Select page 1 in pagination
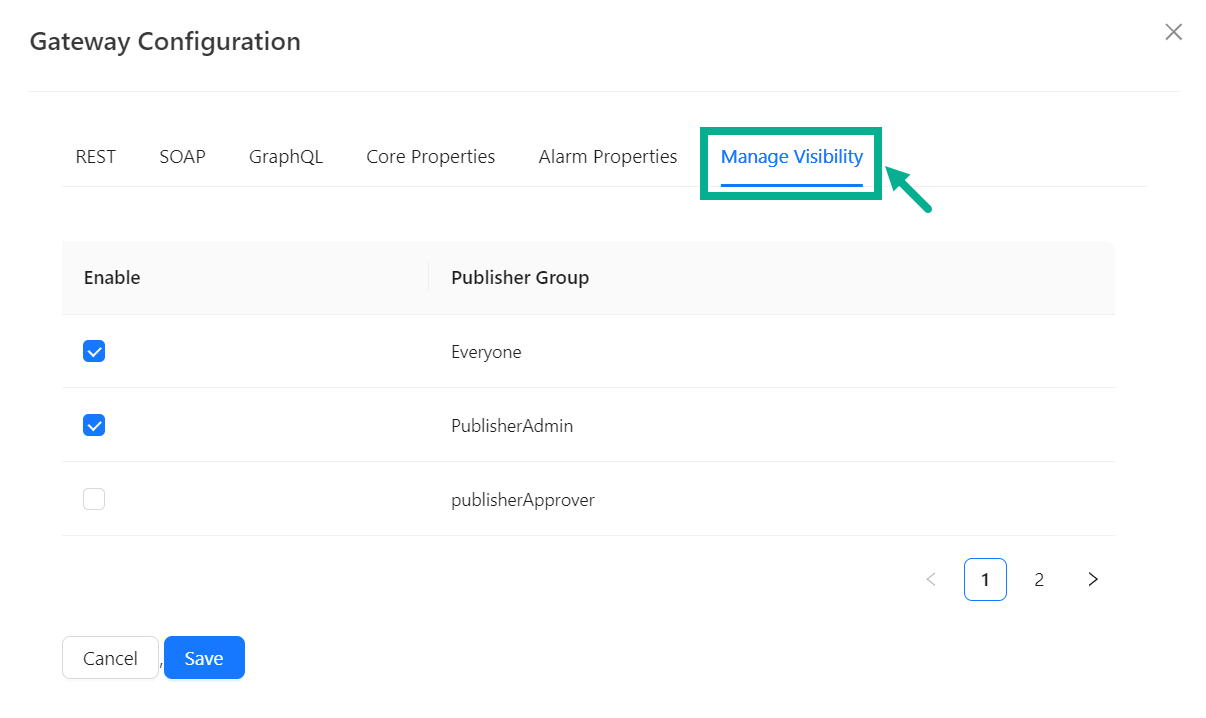This screenshot has height=718, width=1206. pos(985,580)
